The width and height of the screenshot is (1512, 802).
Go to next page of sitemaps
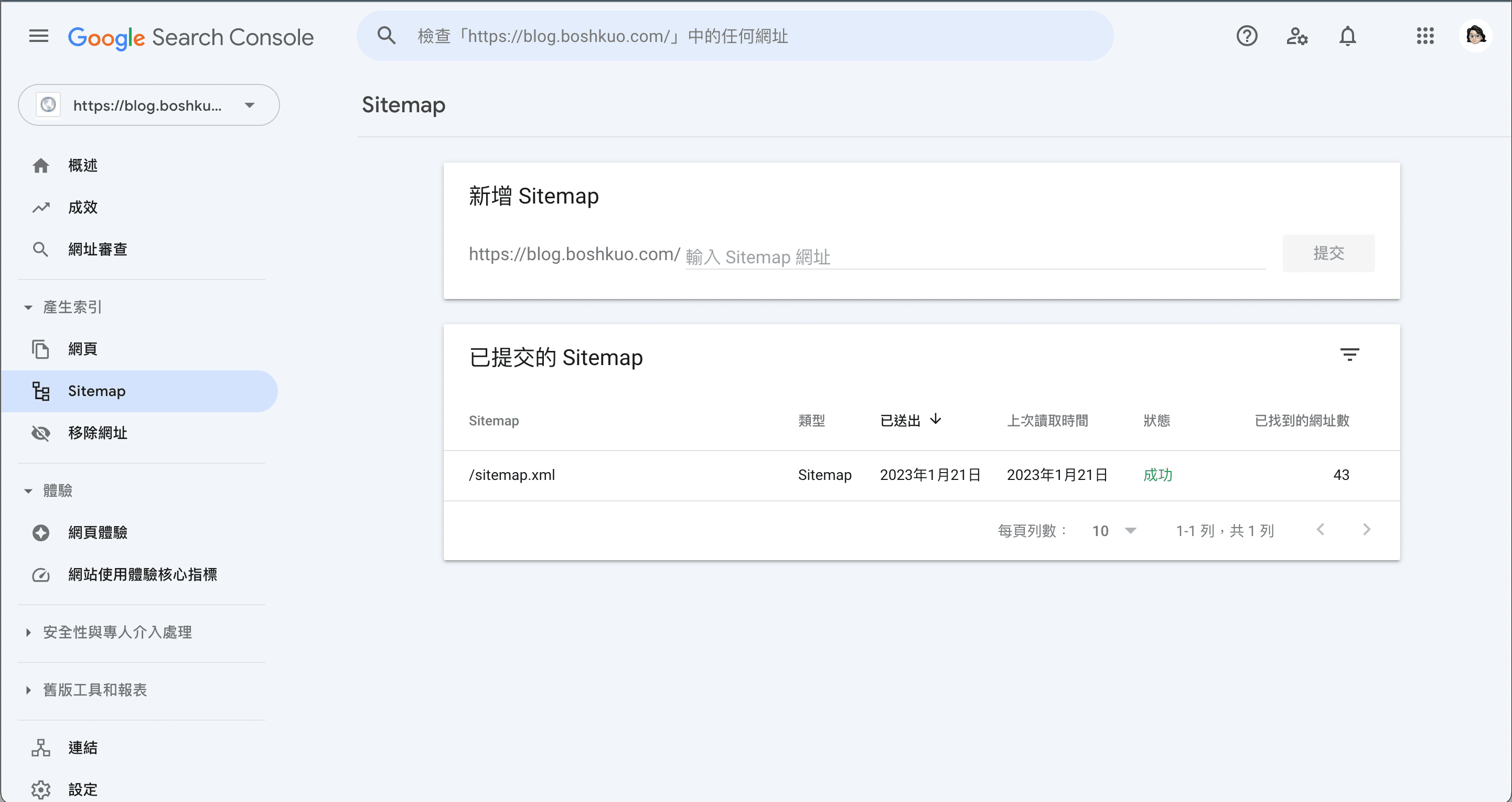1366,530
